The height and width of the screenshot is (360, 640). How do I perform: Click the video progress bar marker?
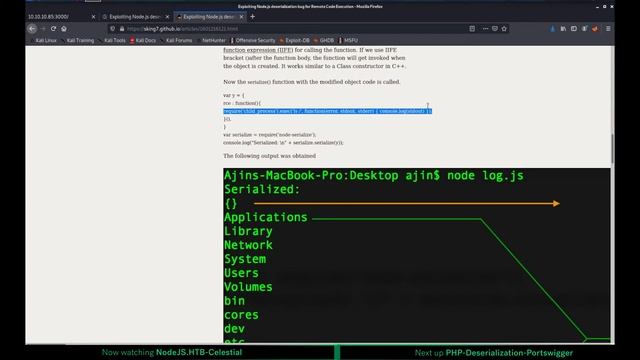(337, 352)
